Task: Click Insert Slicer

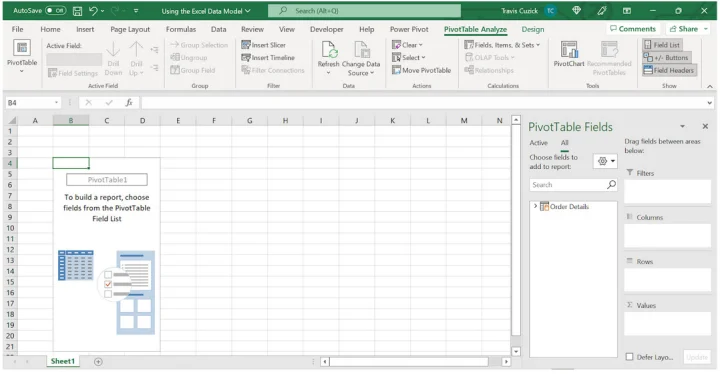Action: click(264, 45)
